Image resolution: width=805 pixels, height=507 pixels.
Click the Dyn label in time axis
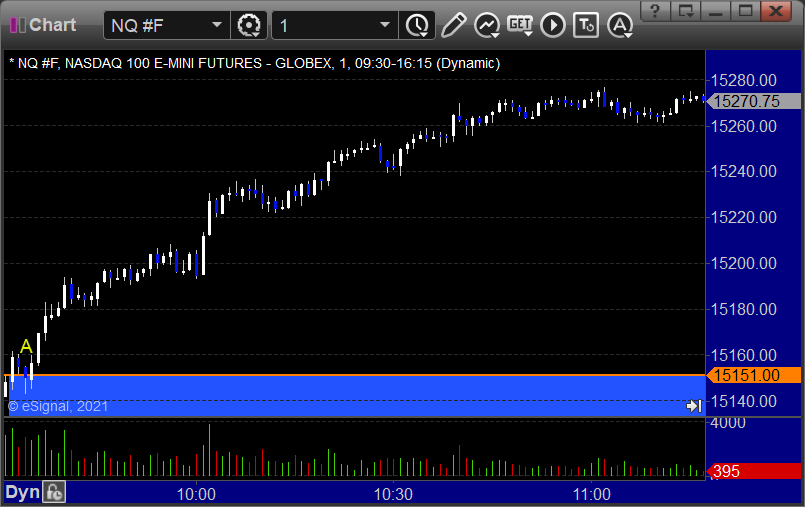point(23,493)
